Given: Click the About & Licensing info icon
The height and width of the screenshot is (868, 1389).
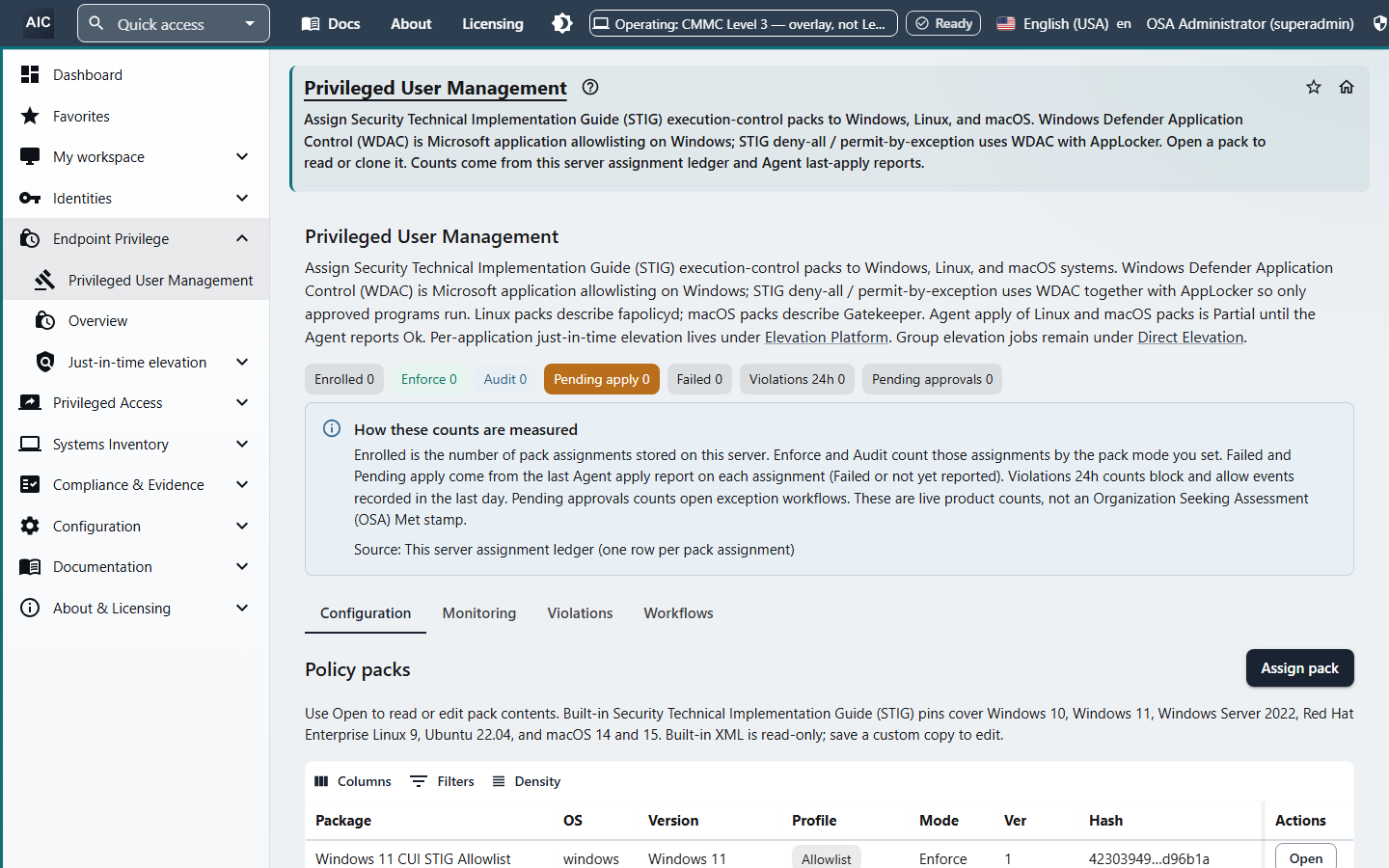Looking at the screenshot, I should tap(30, 608).
